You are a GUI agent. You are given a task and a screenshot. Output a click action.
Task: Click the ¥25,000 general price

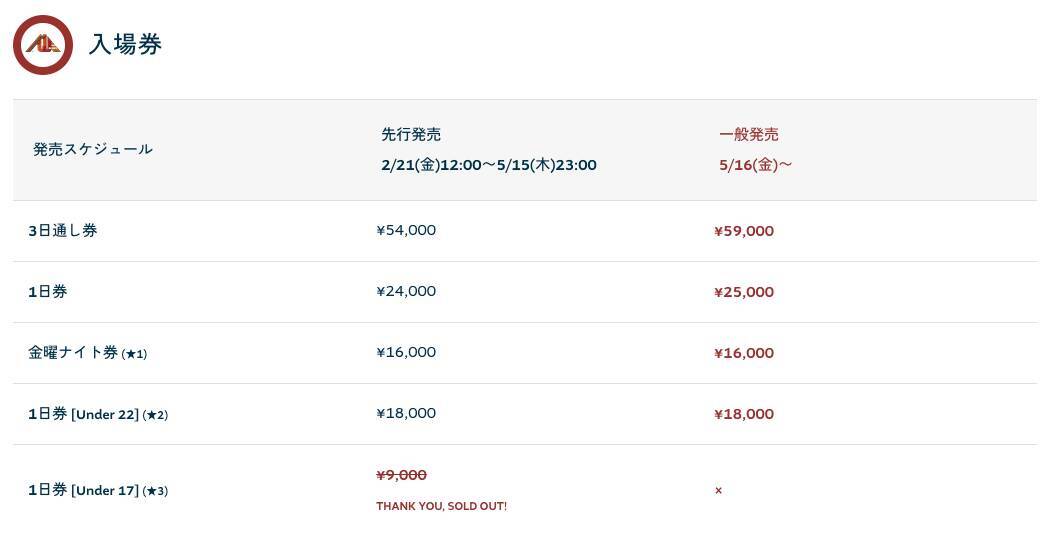point(744,292)
